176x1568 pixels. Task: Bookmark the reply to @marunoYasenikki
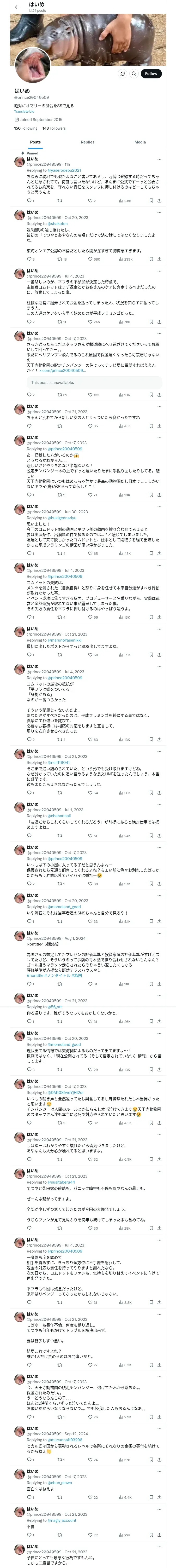[x=150, y=655]
